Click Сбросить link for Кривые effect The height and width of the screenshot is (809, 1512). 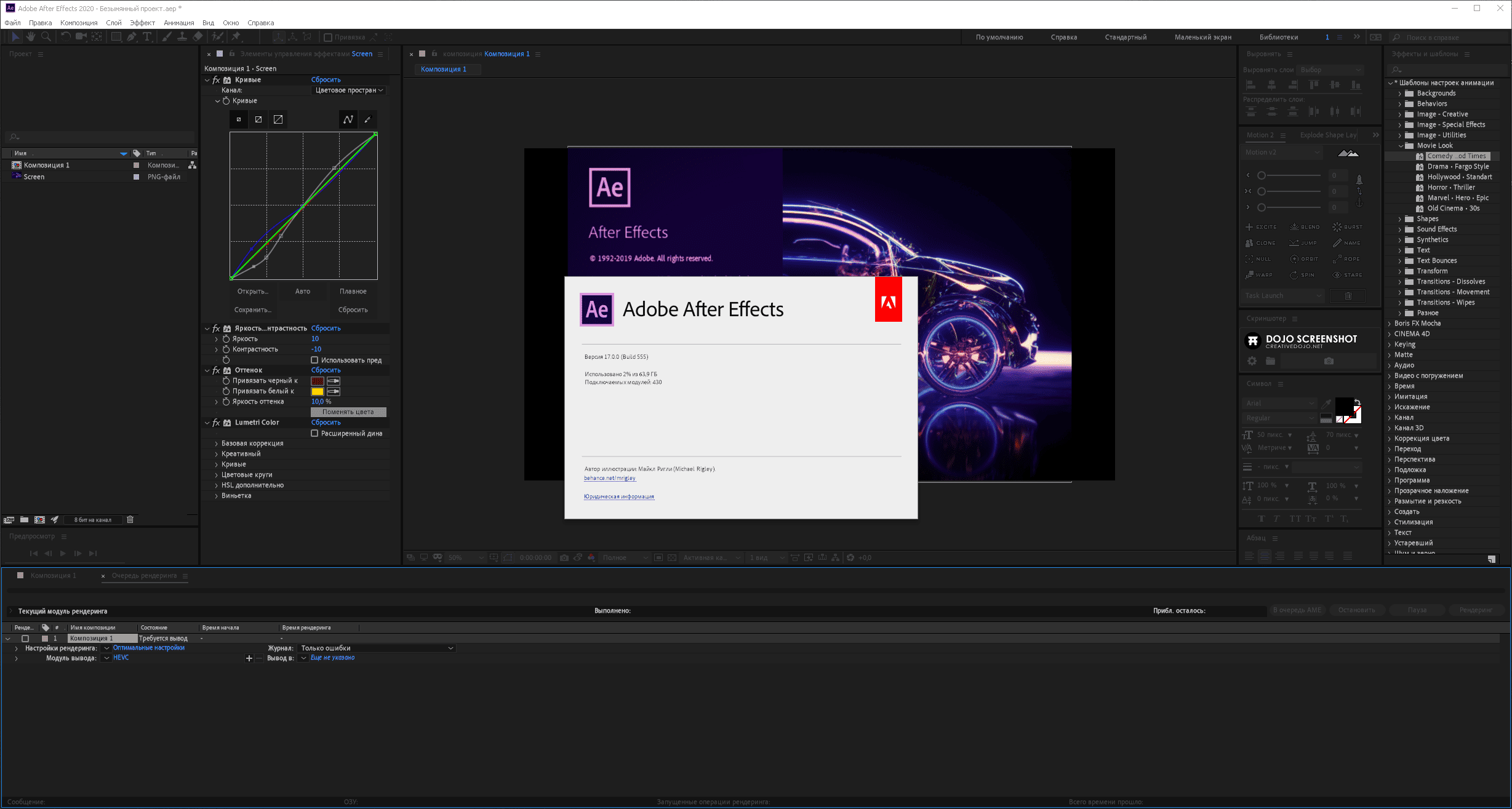[x=326, y=80]
